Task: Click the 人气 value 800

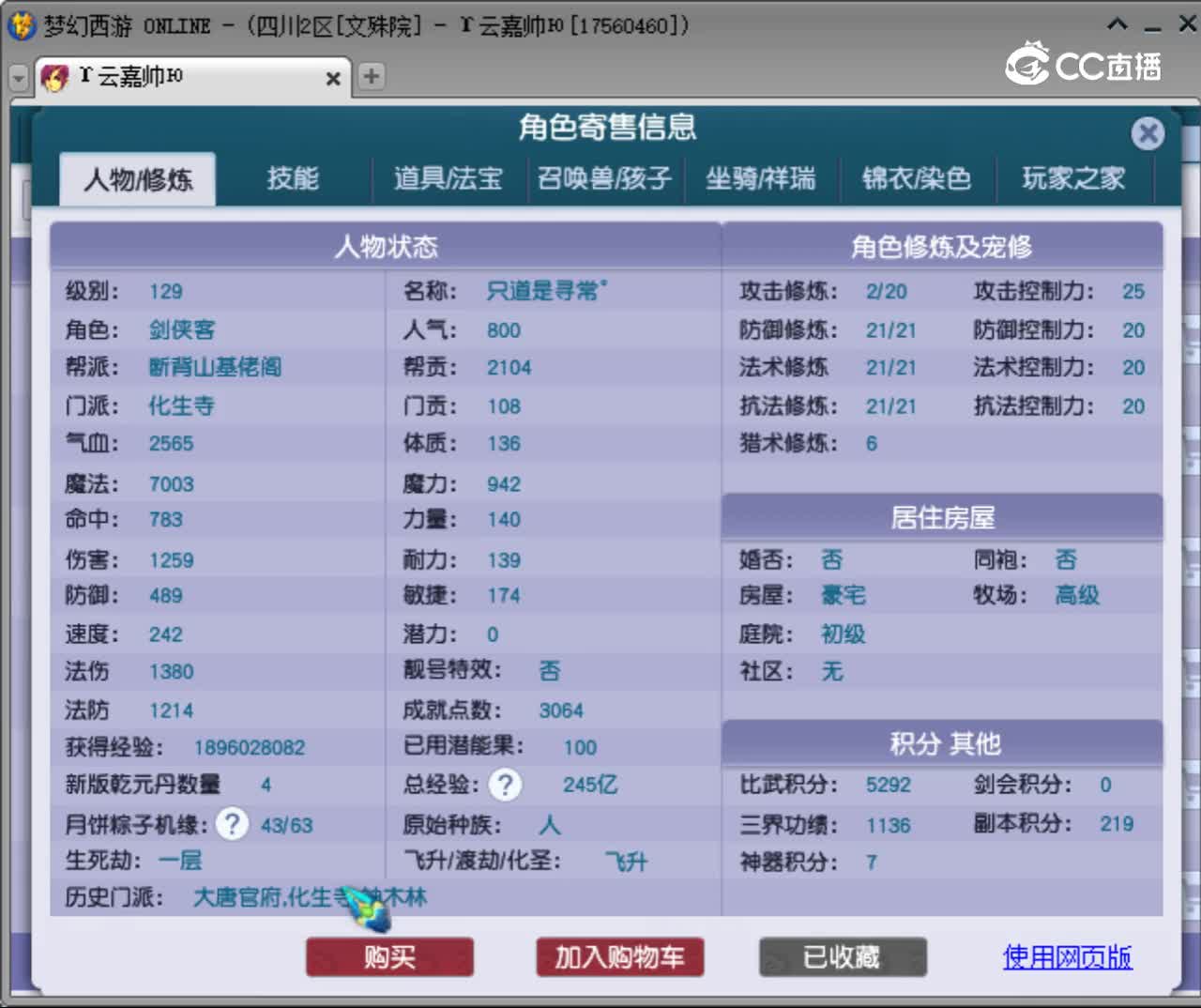Action: [x=504, y=330]
